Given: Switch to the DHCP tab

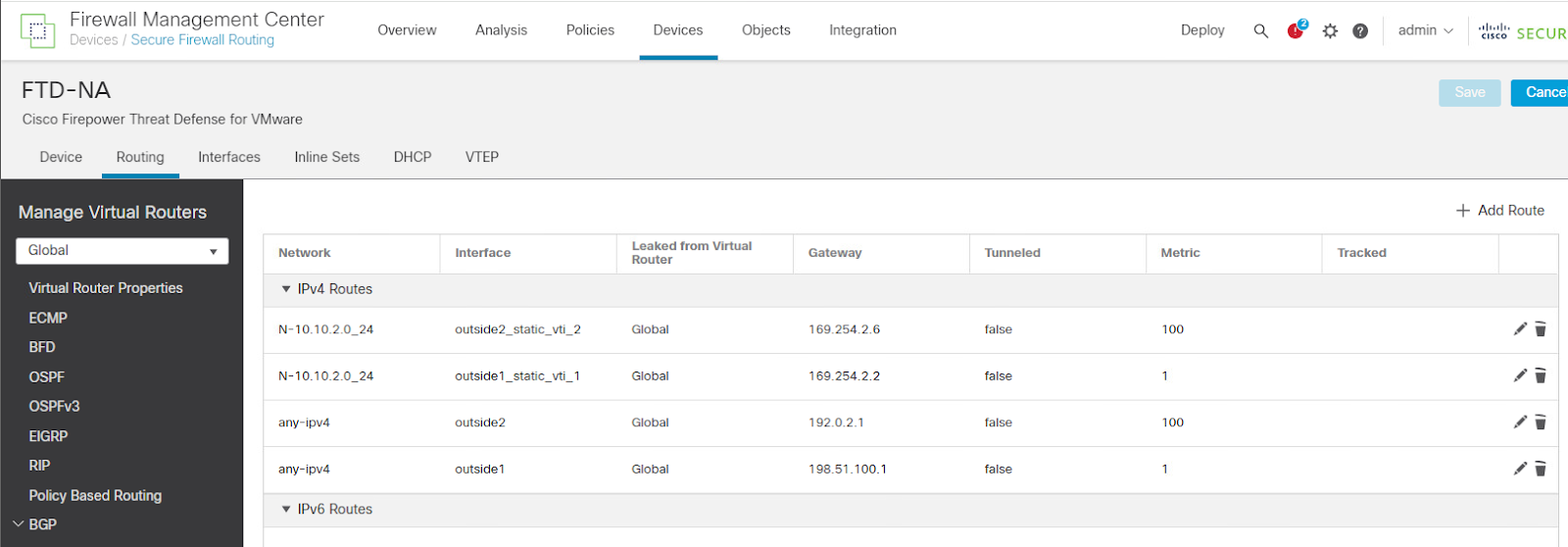Looking at the screenshot, I should click(413, 157).
